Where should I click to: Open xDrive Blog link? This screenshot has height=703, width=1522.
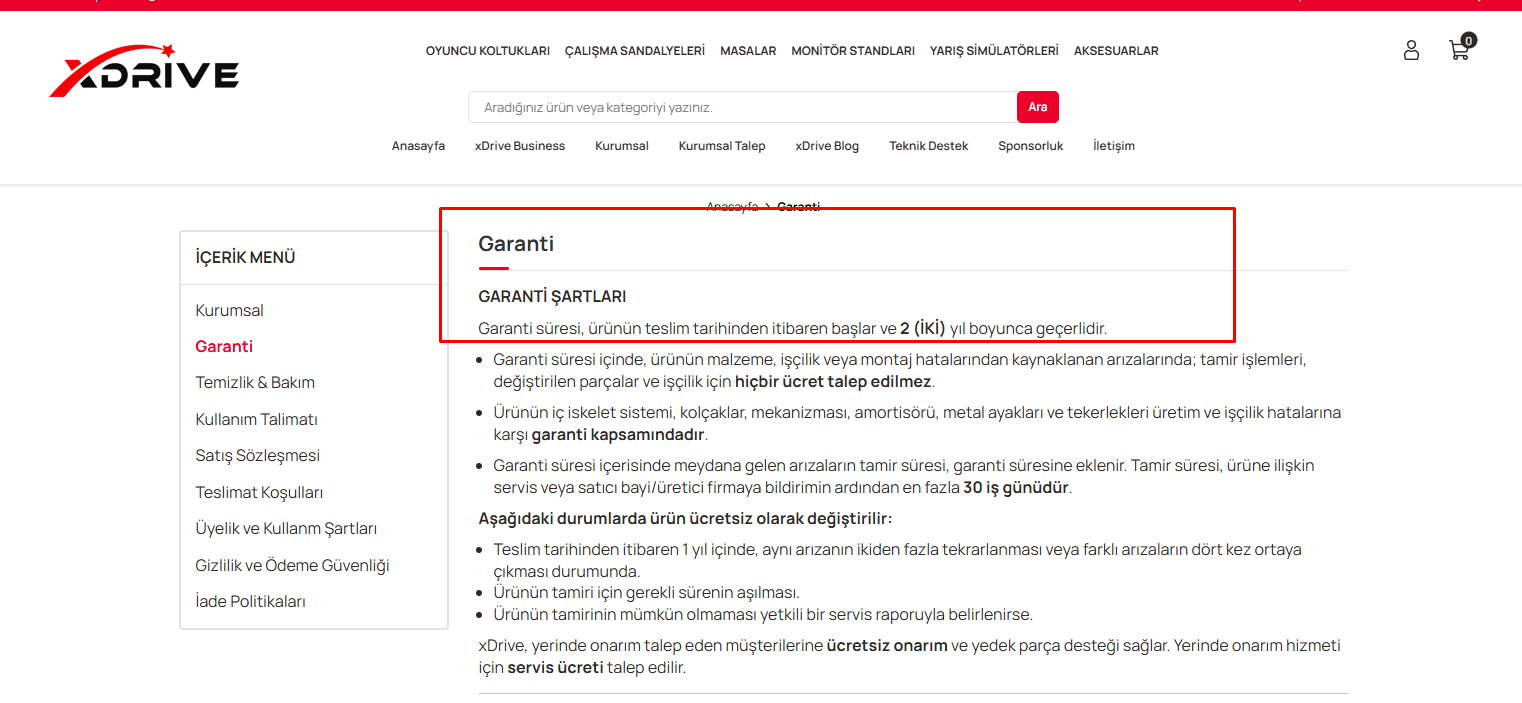coord(827,146)
